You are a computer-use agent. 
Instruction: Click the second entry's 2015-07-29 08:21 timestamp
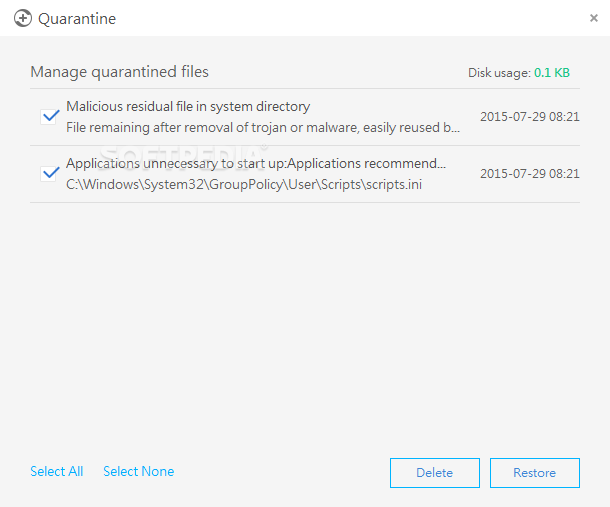[x=530, y=174]
